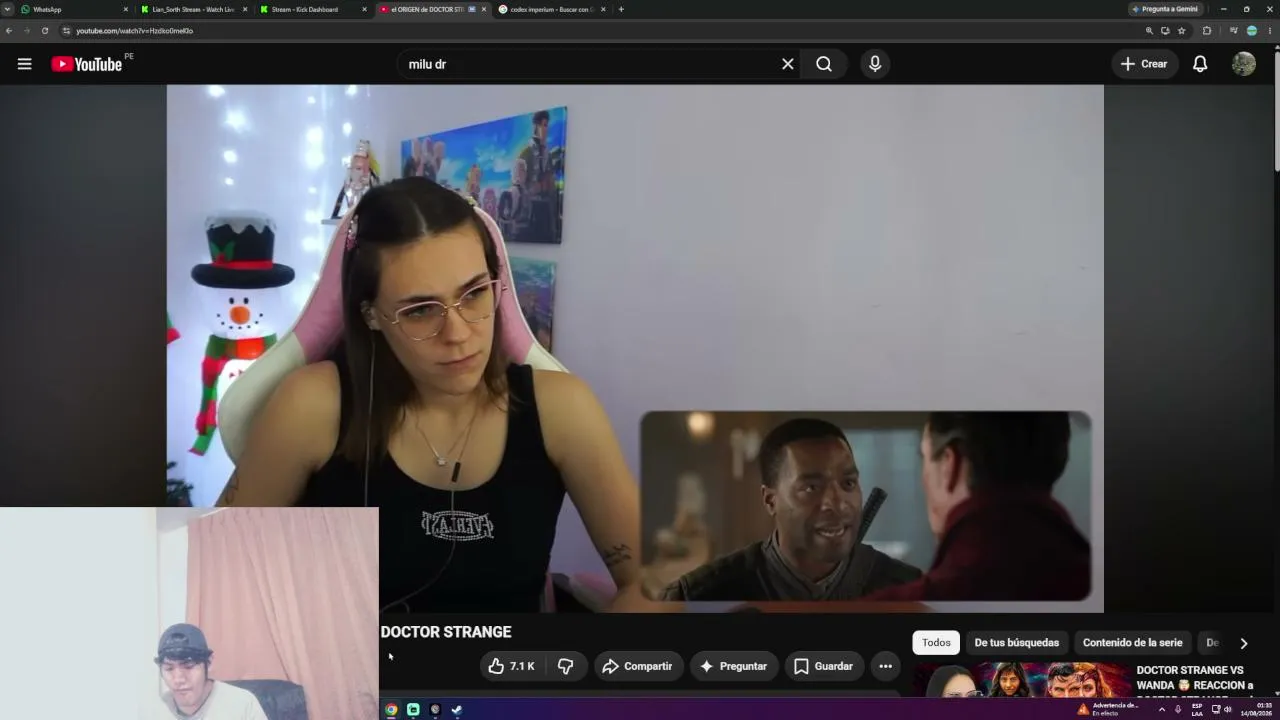Click the YouTube video player
Image resolution: width=1280 pixels, height=720 pixels.
(x=635, y=348)
